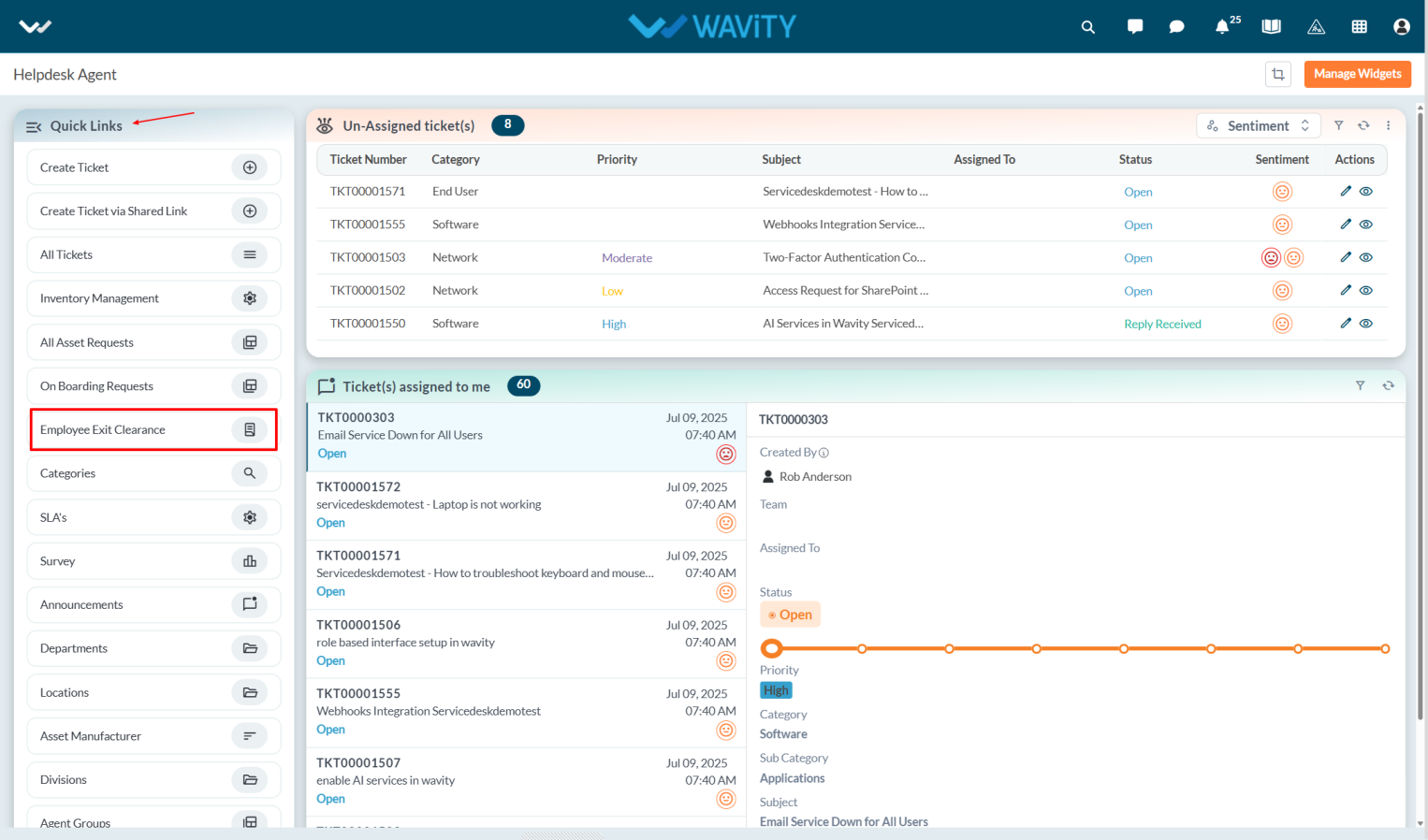Click the triangle alert icon in header
The height and width of the screenshot is (840, 1428).
[x=1316, y=27]
